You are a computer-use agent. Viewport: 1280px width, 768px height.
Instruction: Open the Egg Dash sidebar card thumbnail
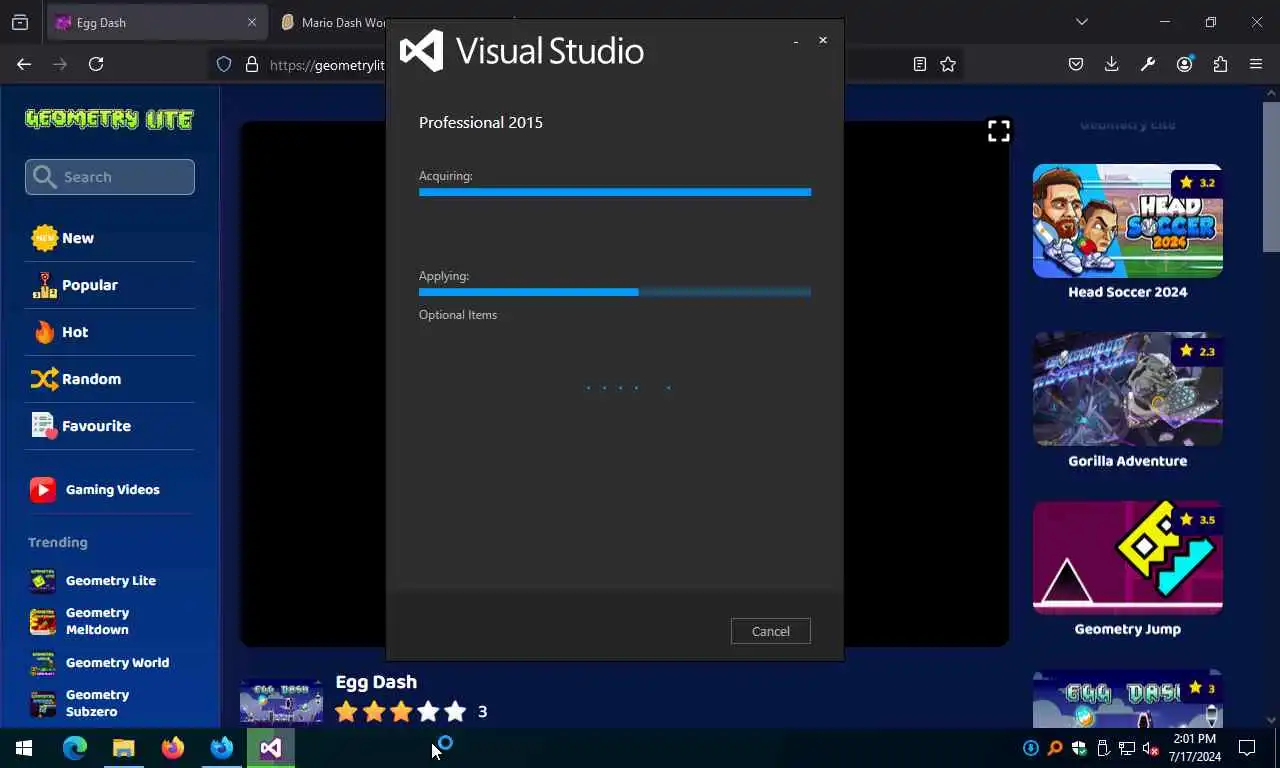(x=1127, y=699)
